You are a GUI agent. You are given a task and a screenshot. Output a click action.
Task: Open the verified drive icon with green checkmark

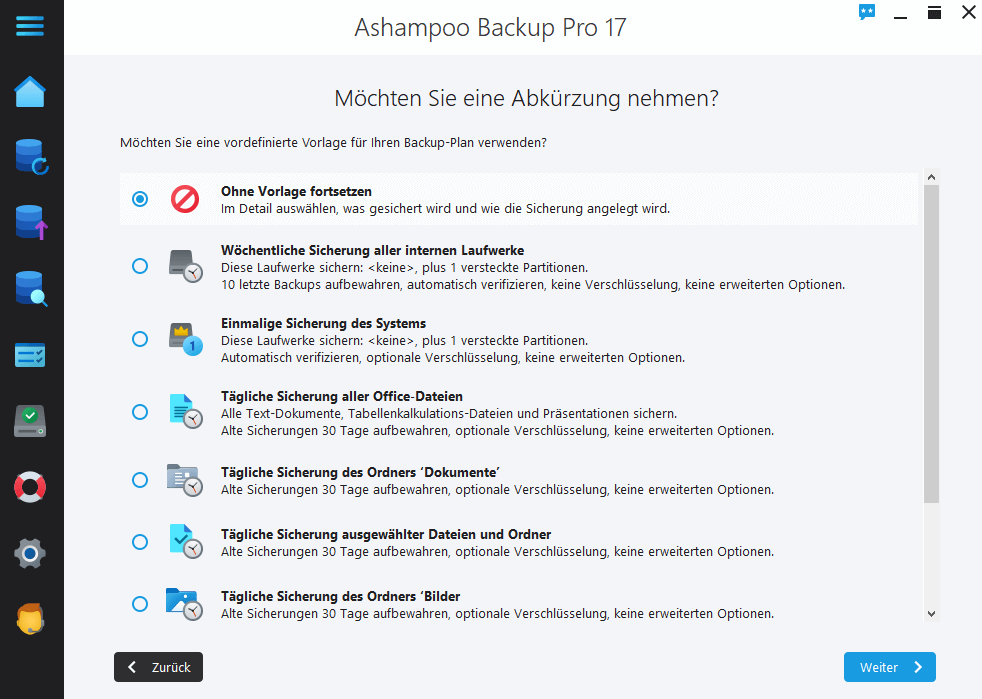point(31,421)
